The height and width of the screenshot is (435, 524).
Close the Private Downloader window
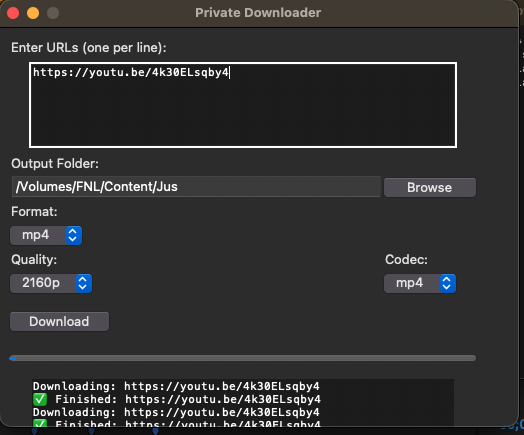(13, 13)
